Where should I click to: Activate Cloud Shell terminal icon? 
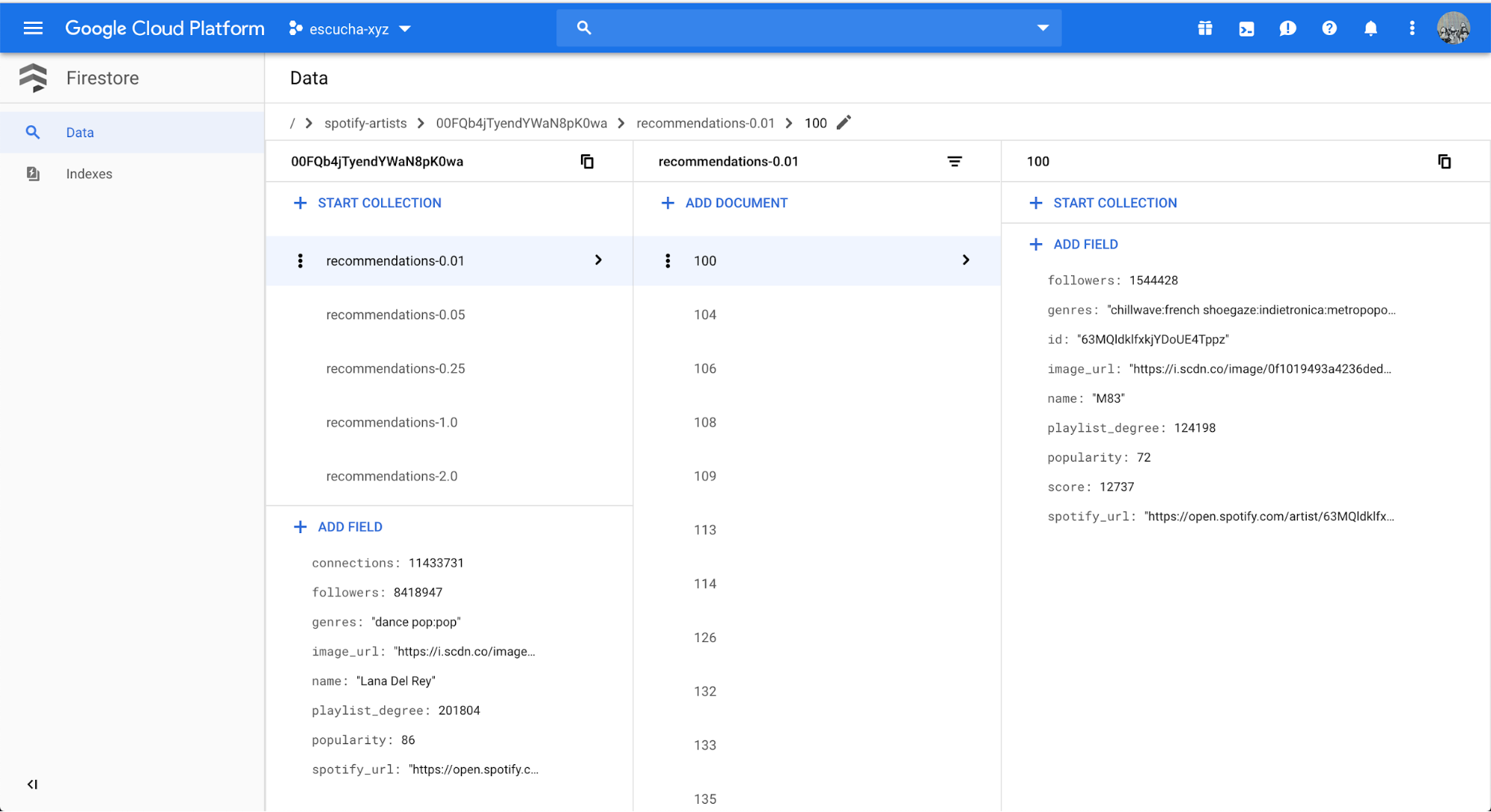[x=1246, y=29]
